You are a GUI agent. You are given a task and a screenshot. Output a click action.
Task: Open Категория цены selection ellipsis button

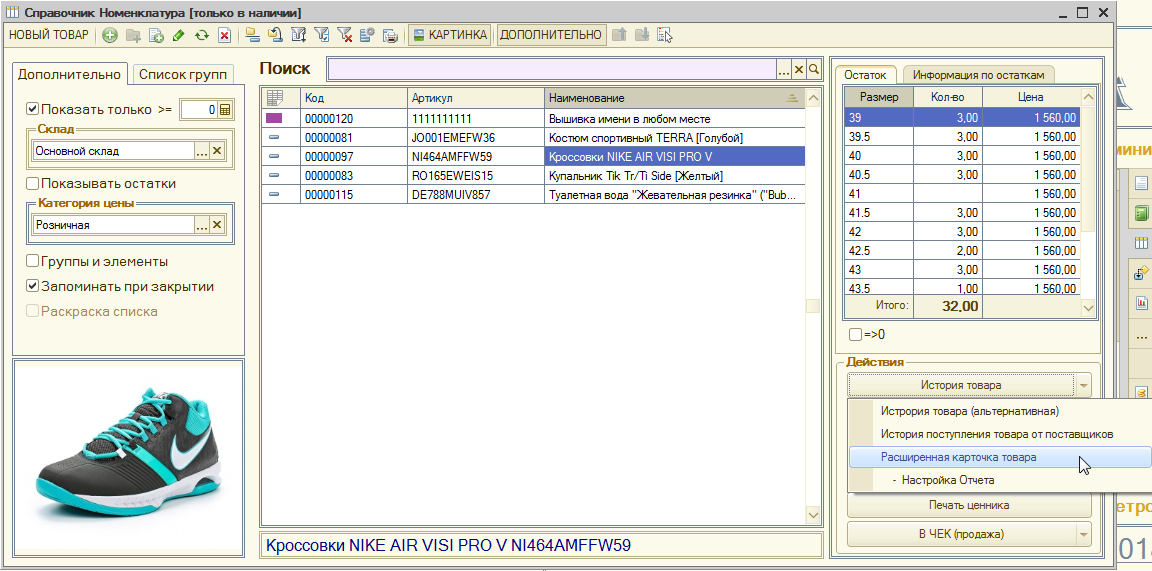pyautogui.click(x=202, y=225)
